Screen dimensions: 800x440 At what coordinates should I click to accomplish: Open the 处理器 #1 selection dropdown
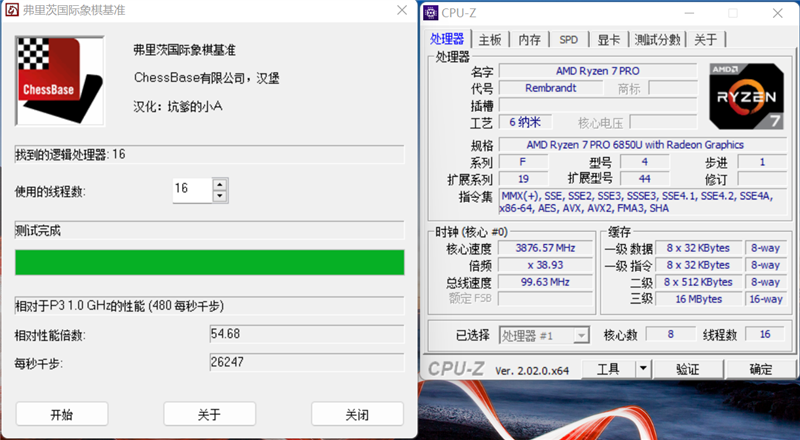tap(544, 335)
